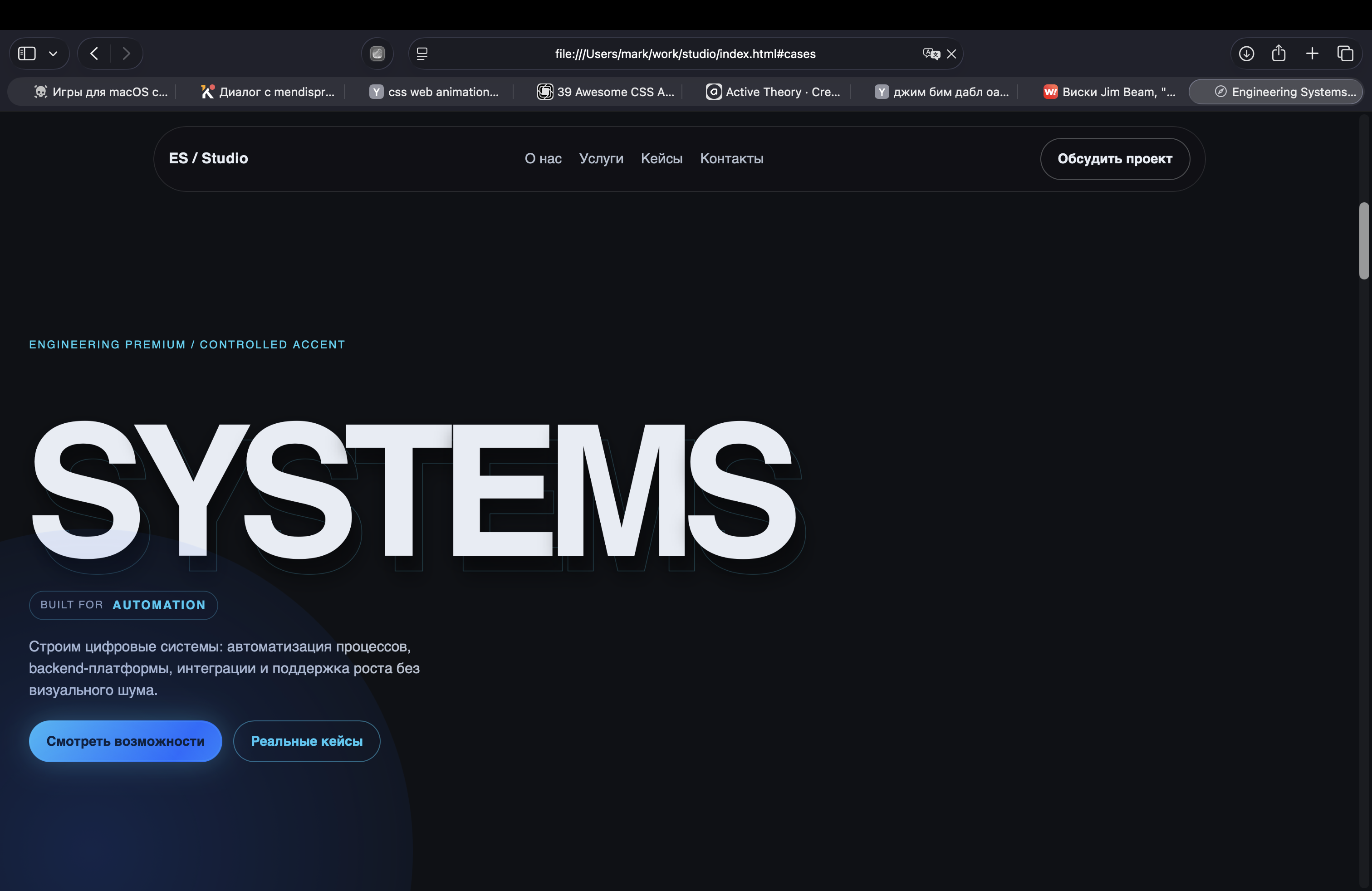Screen dimensions: 1372x891
Task: Open the Кейсы navigation link
Action: (x=661, y=158)
